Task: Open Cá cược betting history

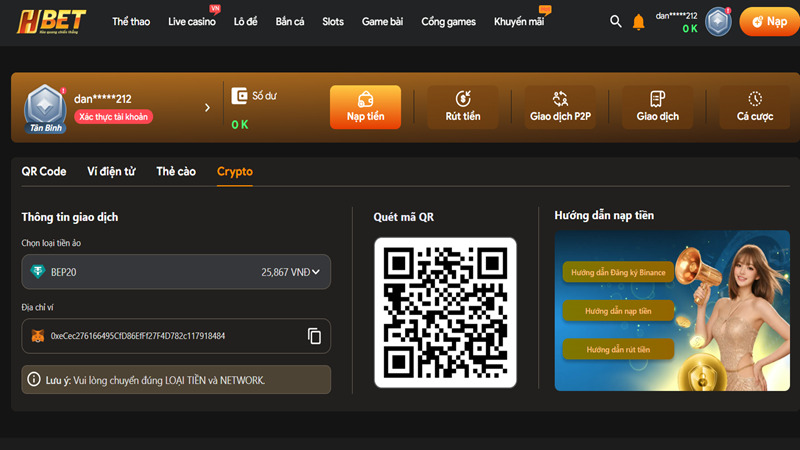Action: point(755,107)
